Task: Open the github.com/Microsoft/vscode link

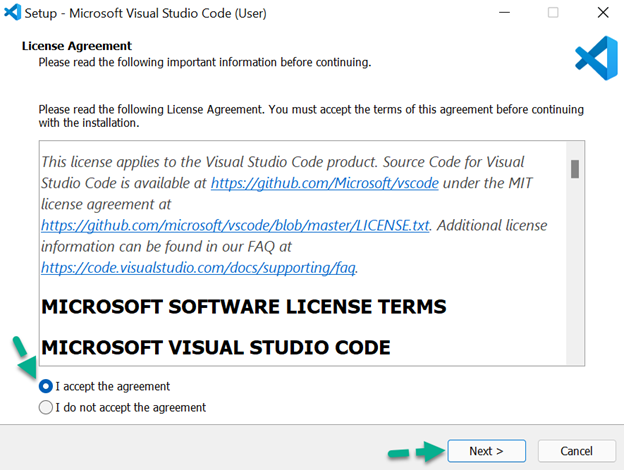Action: 324,183
